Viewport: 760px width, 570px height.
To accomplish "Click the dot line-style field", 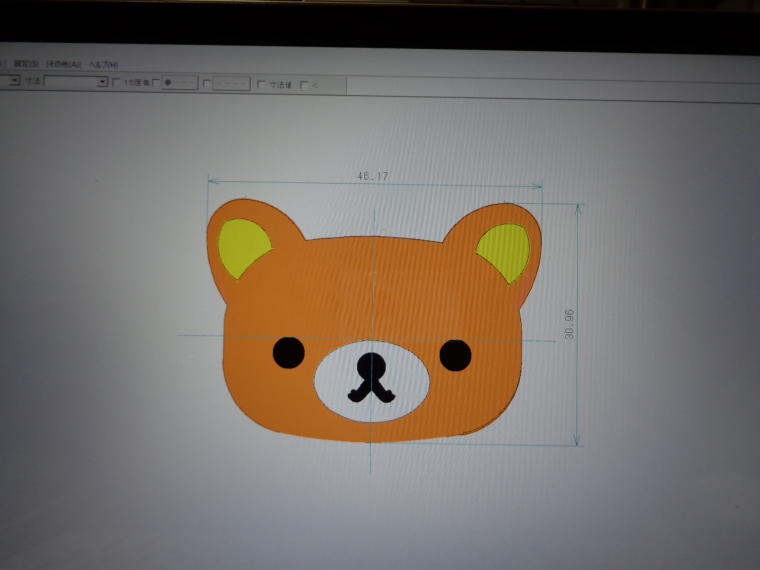I will pos(179,82).
